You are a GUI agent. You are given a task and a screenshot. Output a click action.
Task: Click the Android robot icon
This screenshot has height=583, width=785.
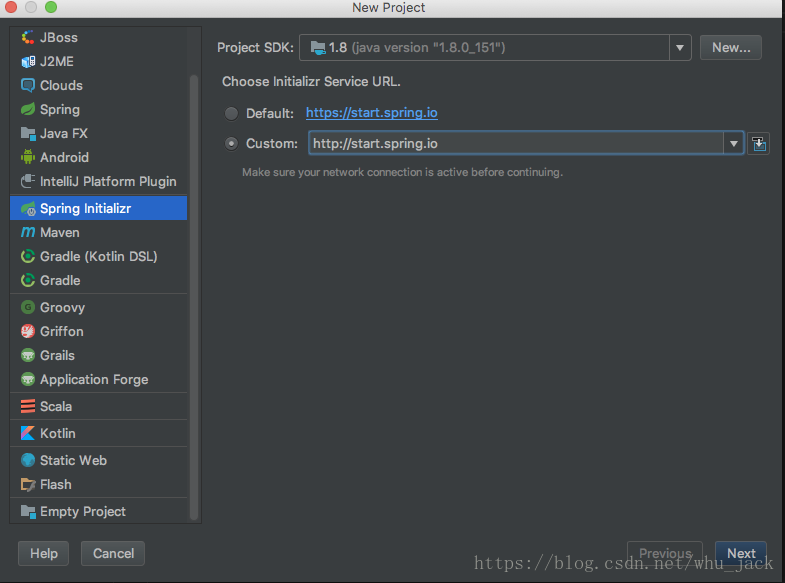coord(28,157)
